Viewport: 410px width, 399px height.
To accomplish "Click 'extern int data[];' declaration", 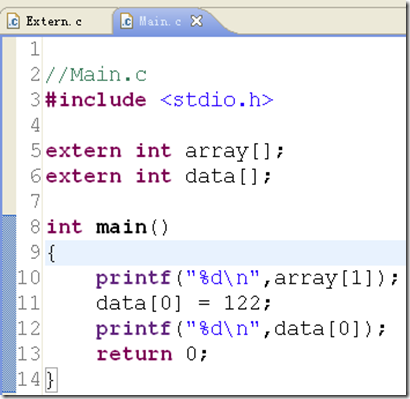I will 158,177.
